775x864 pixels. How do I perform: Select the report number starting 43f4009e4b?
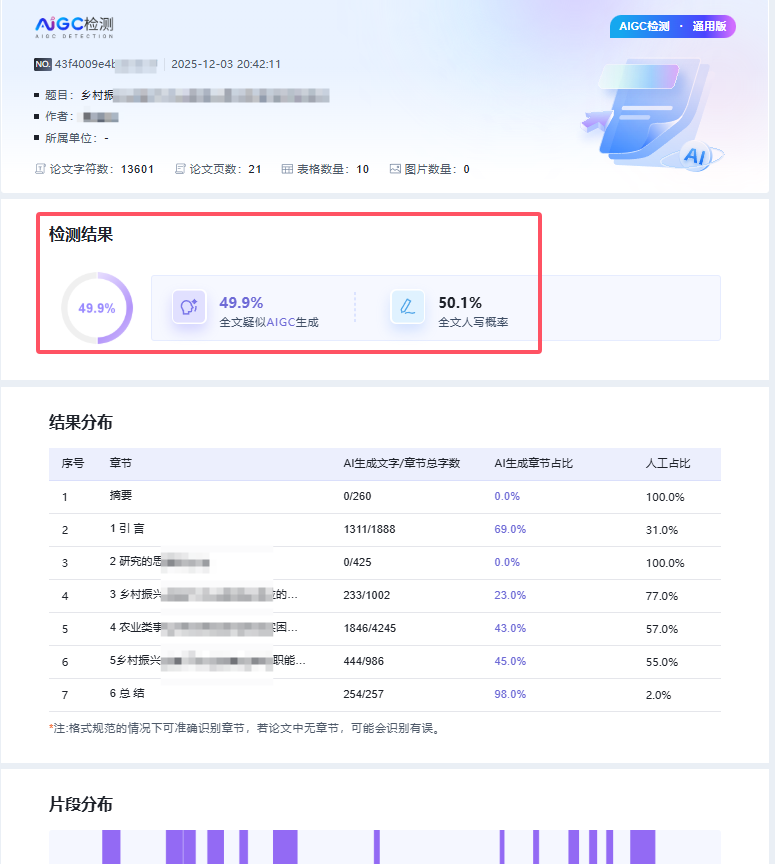tap(106, 64)
